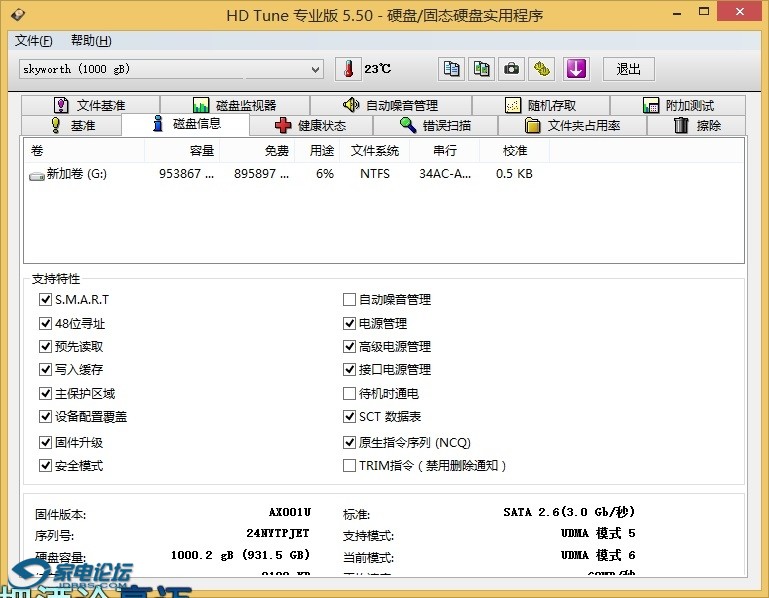The width and height of the screenshot is (769, 598).
Task: Click the copy text to clipboard icon
Action: coord(452,69)
